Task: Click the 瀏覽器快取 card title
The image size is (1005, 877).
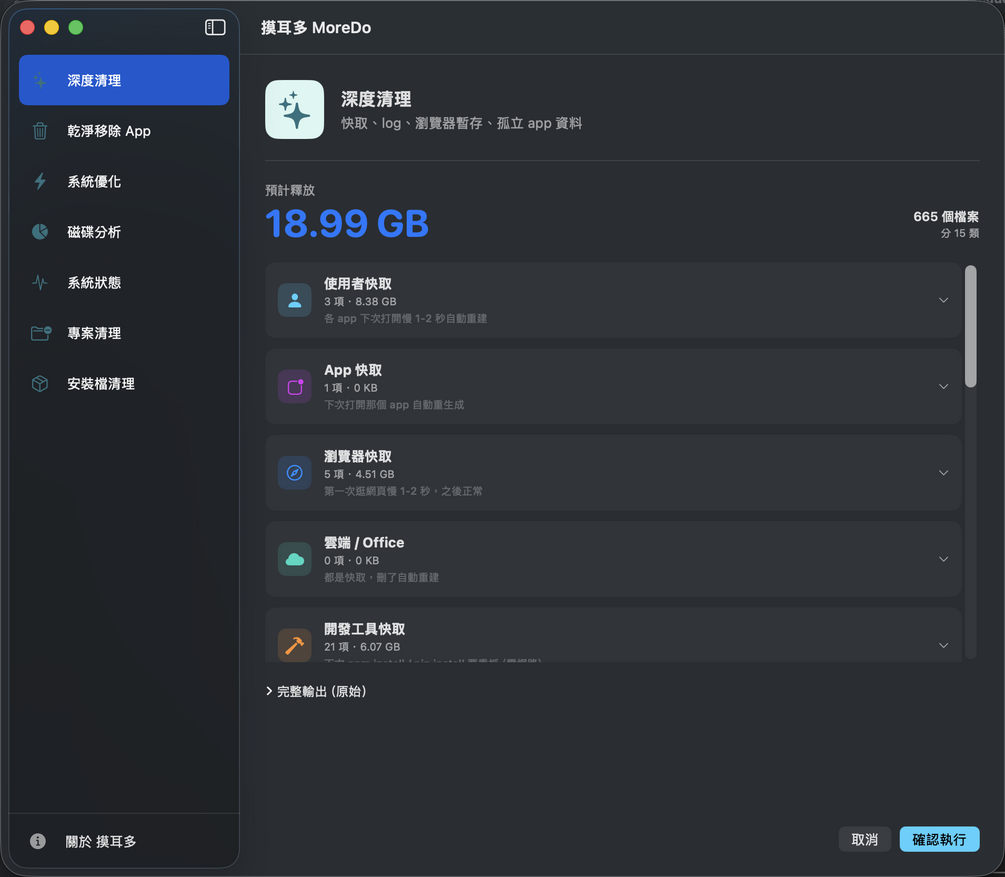Action: pos(358,456)
